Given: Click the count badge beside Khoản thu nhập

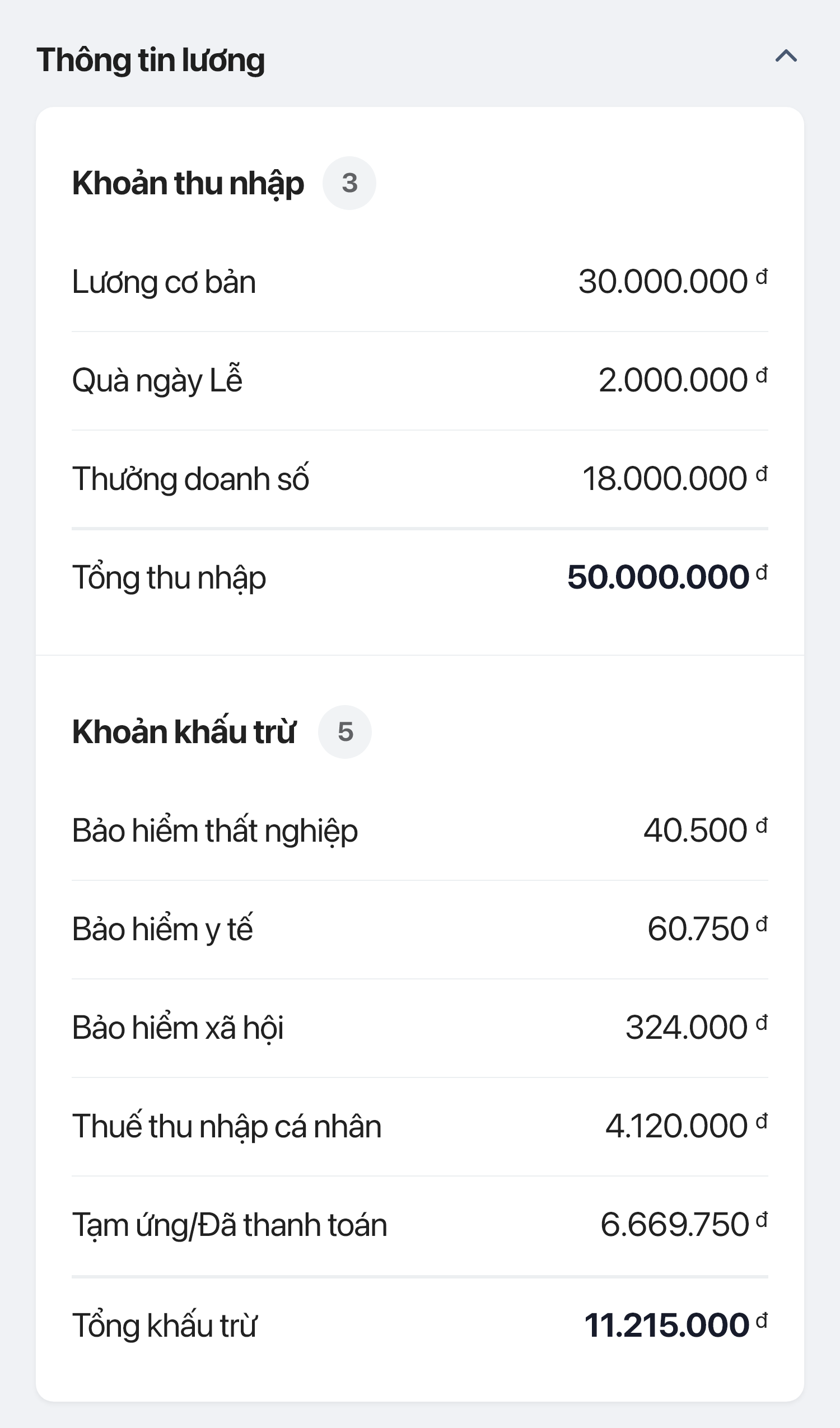Looking at the screenshot, I should [x=349, y=183].
